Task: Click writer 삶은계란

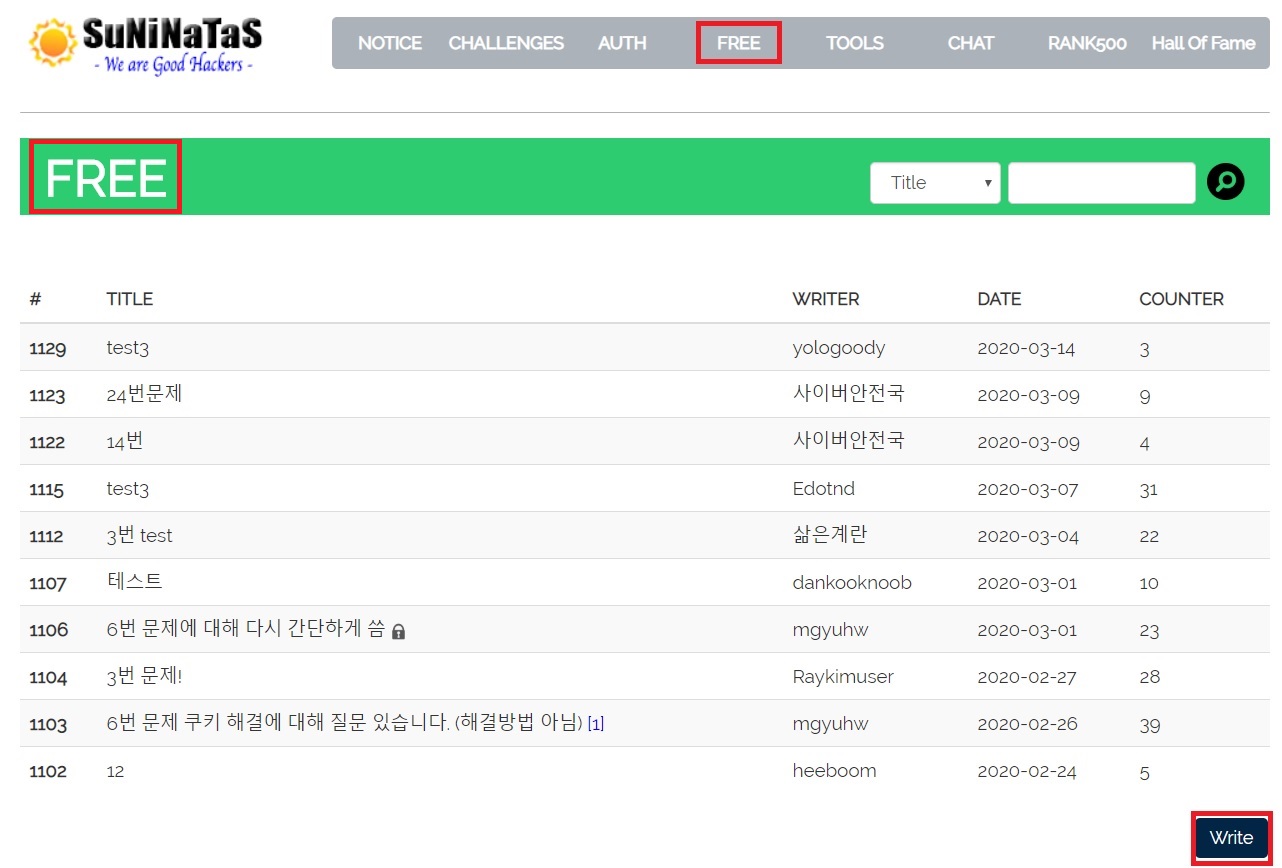Action: (x=830, y=535)
